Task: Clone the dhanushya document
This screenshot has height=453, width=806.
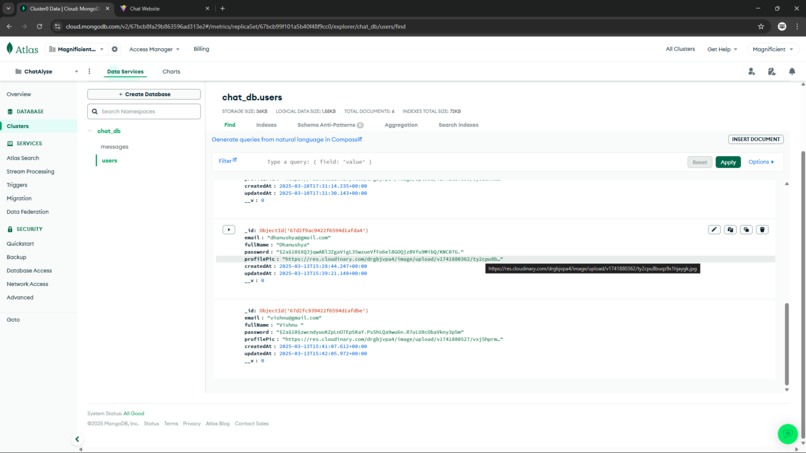Action: coord(746,230)
